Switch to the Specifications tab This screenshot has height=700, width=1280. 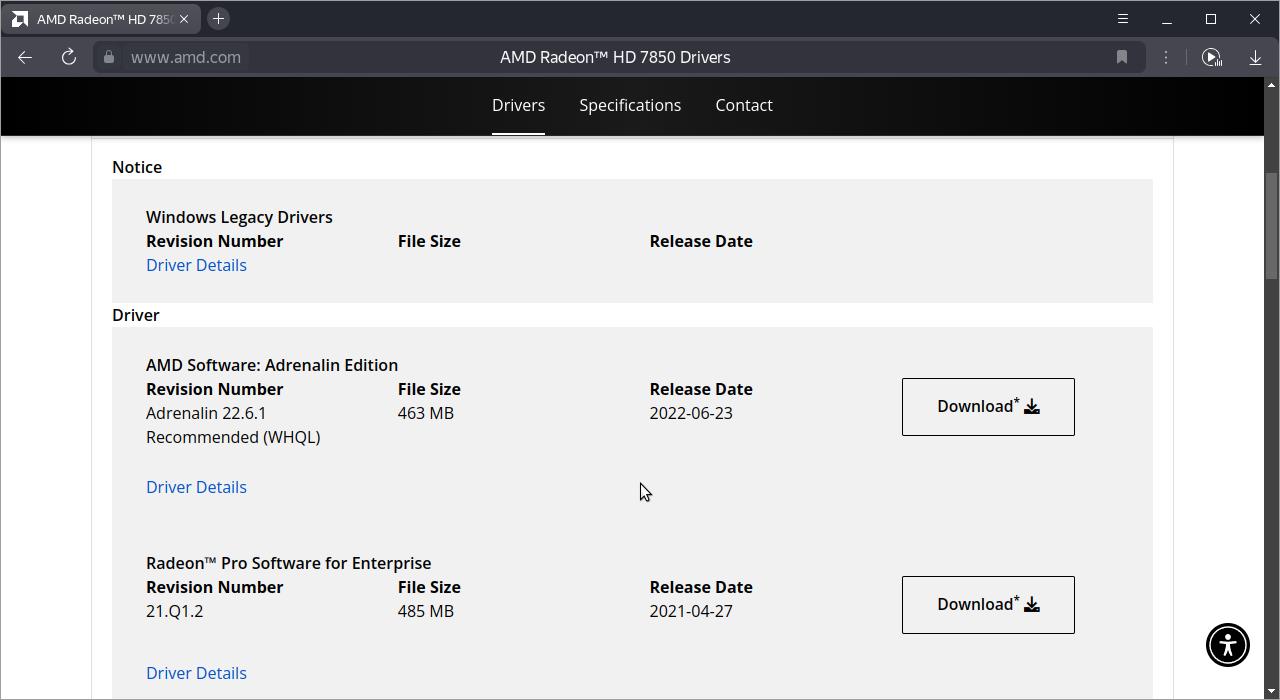click(630, 105)
